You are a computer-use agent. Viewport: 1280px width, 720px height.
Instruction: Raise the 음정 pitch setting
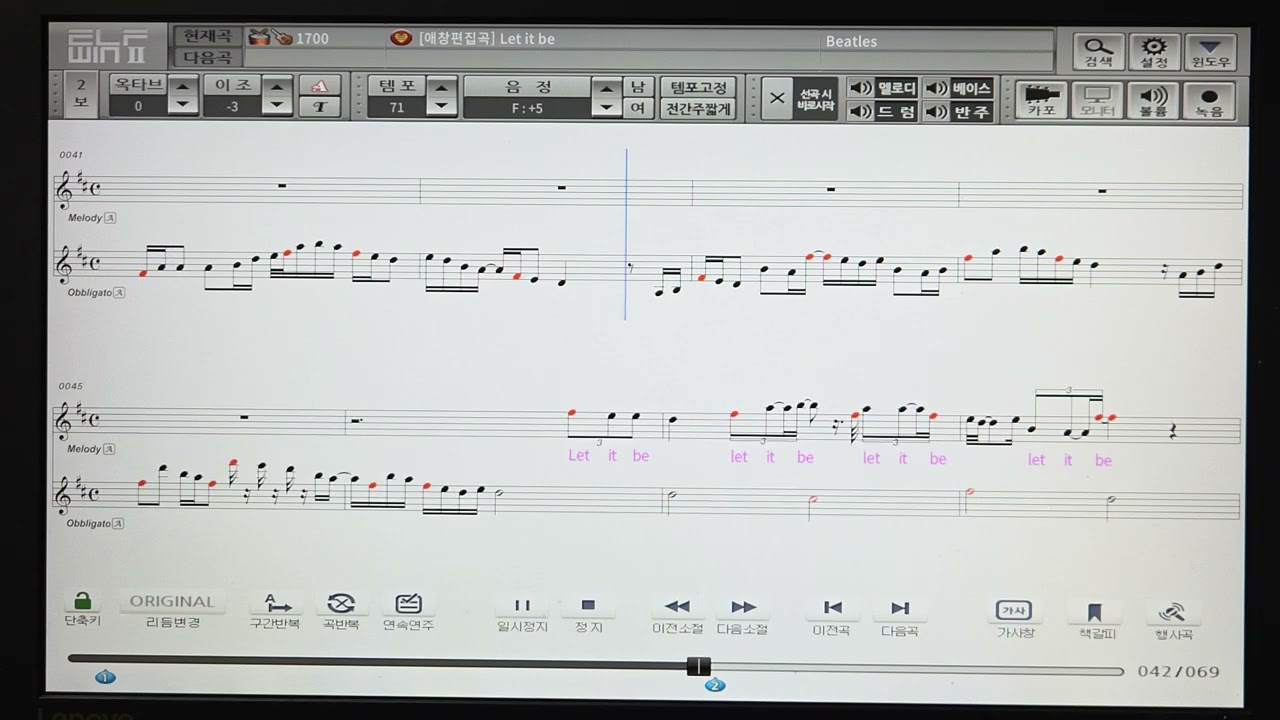pyautogui.click(x=606, y=87)
